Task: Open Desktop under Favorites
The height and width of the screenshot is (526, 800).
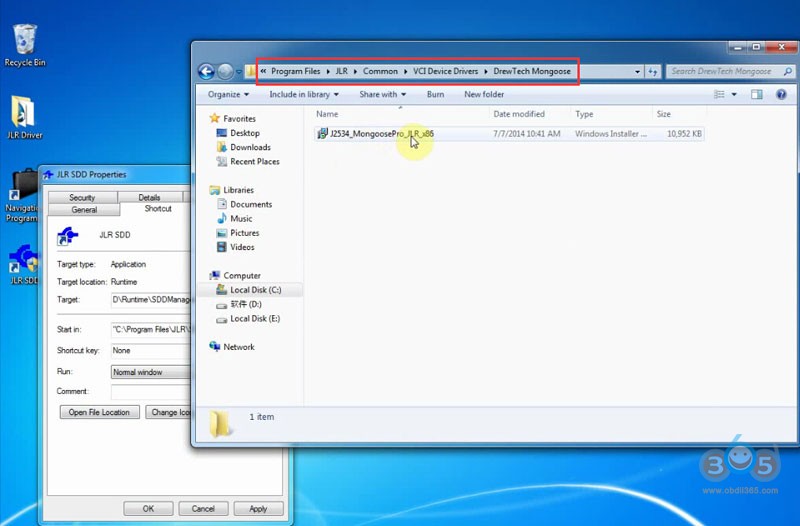Action: [245, 133]
